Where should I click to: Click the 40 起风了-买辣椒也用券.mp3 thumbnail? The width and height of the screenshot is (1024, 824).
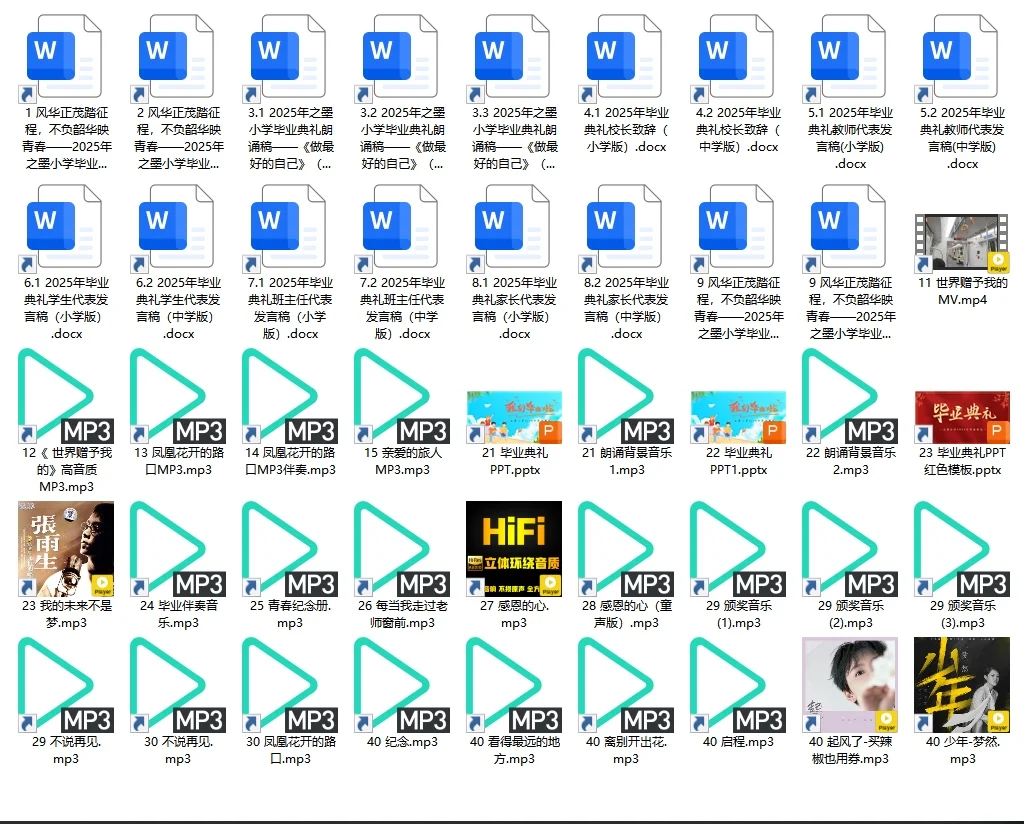click(849, 686)
